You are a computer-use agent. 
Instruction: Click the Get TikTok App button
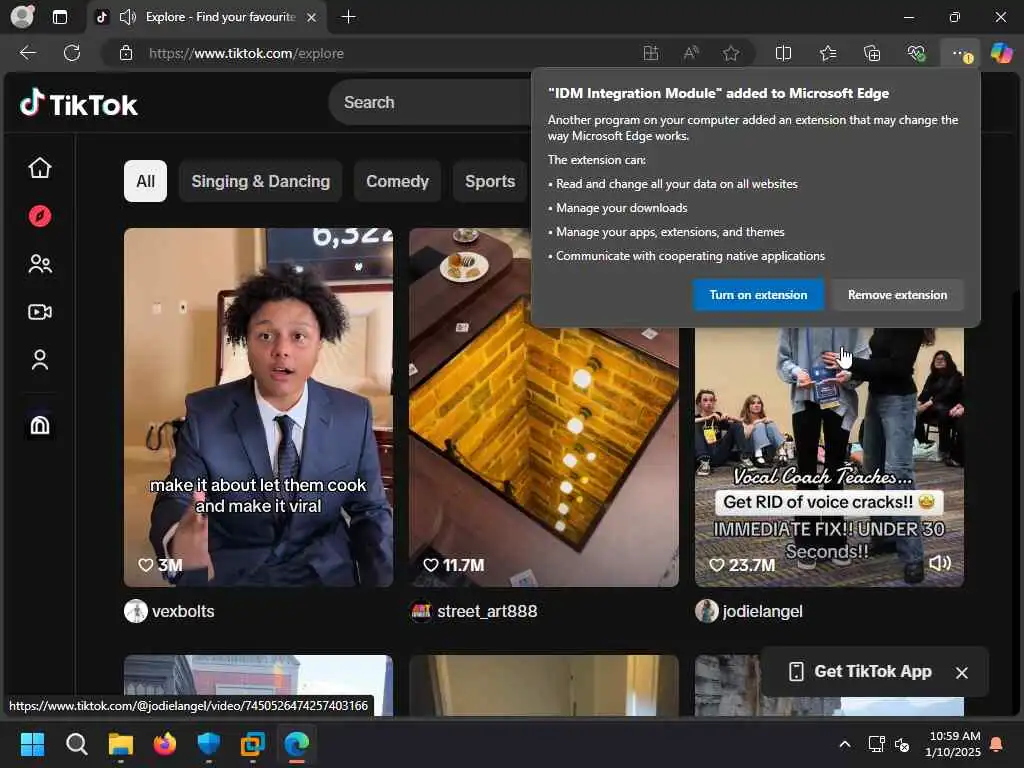pyautogui.click(x=861, y=671)
